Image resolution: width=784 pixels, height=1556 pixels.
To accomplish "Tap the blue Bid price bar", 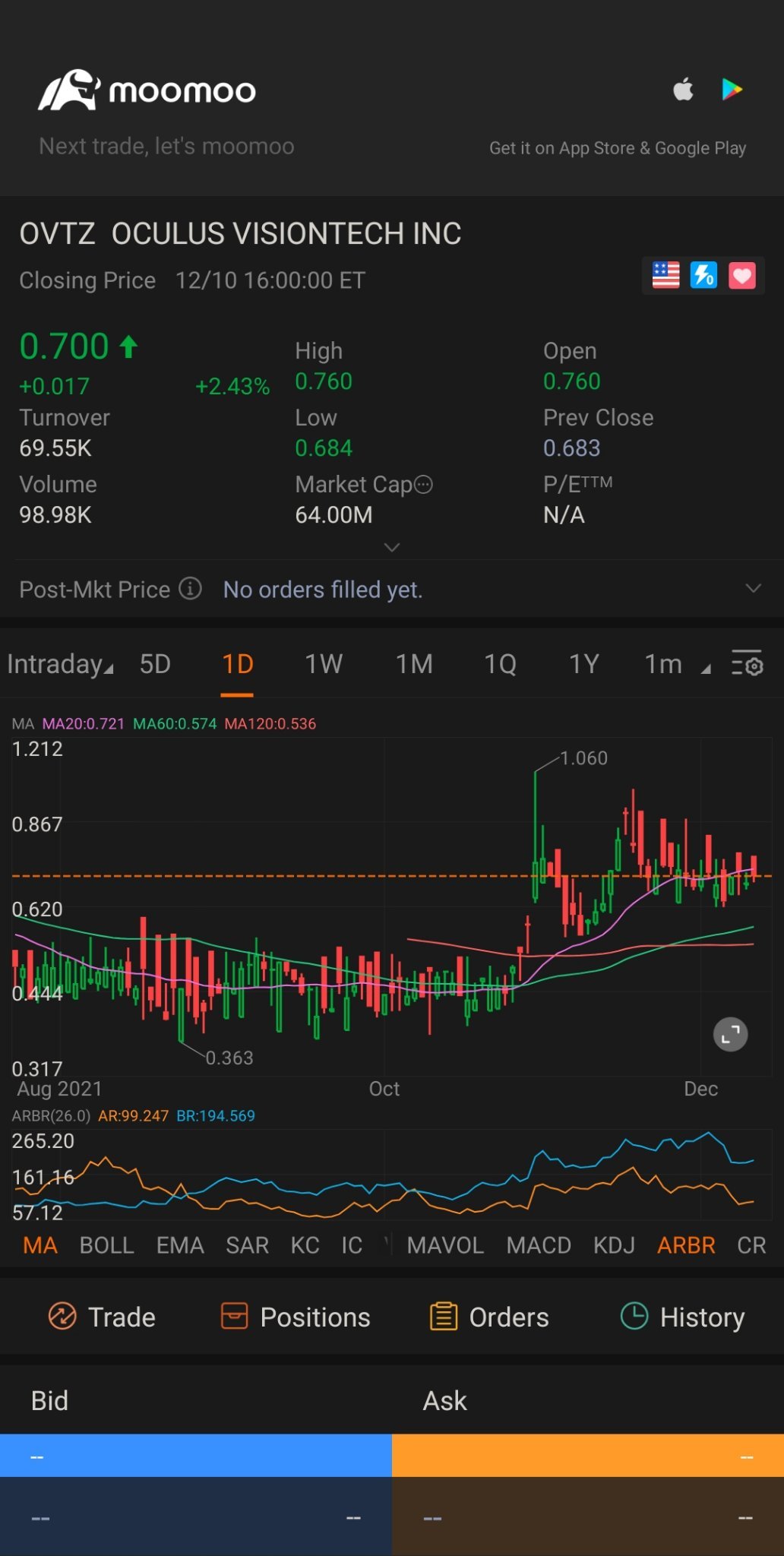I will point(196,1456).
